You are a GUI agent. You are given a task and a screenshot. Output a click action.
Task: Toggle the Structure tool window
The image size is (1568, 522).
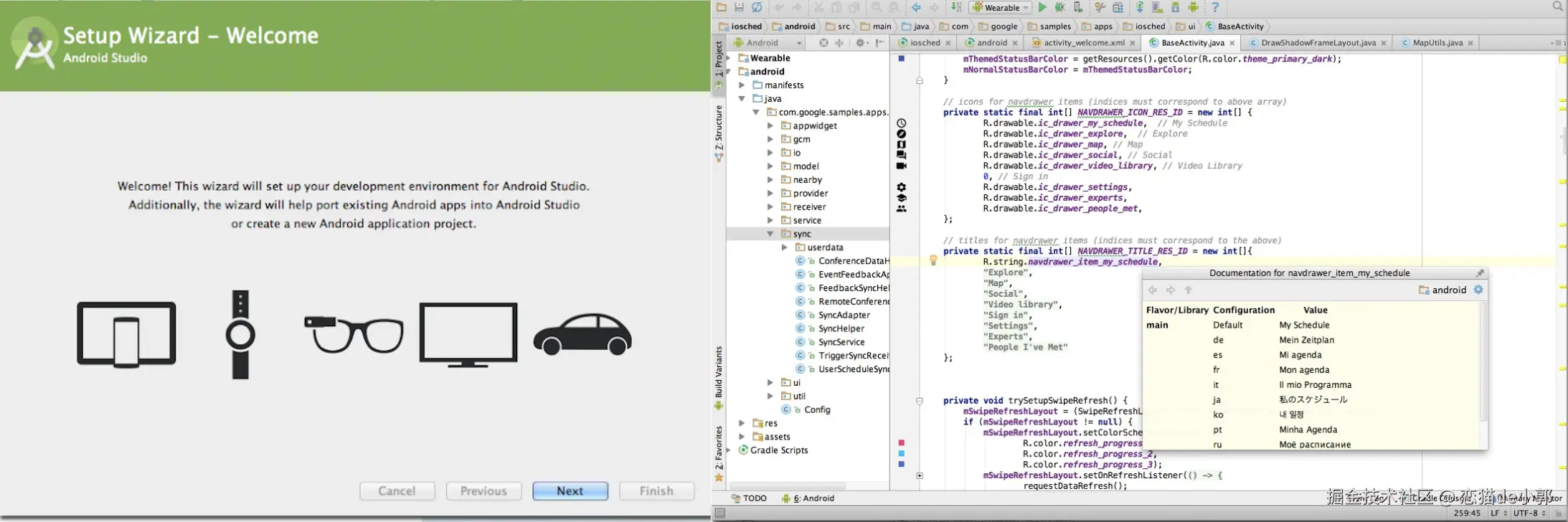(719, 129)
